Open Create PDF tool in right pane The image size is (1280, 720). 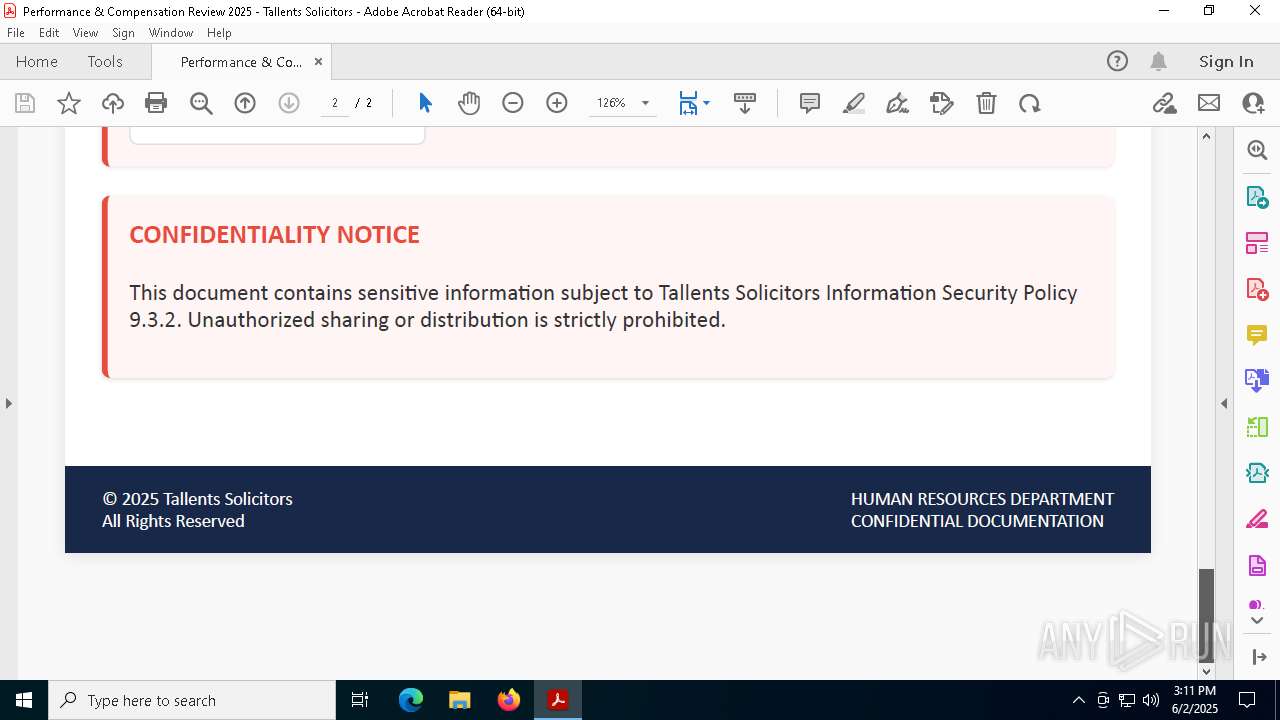1257,290
